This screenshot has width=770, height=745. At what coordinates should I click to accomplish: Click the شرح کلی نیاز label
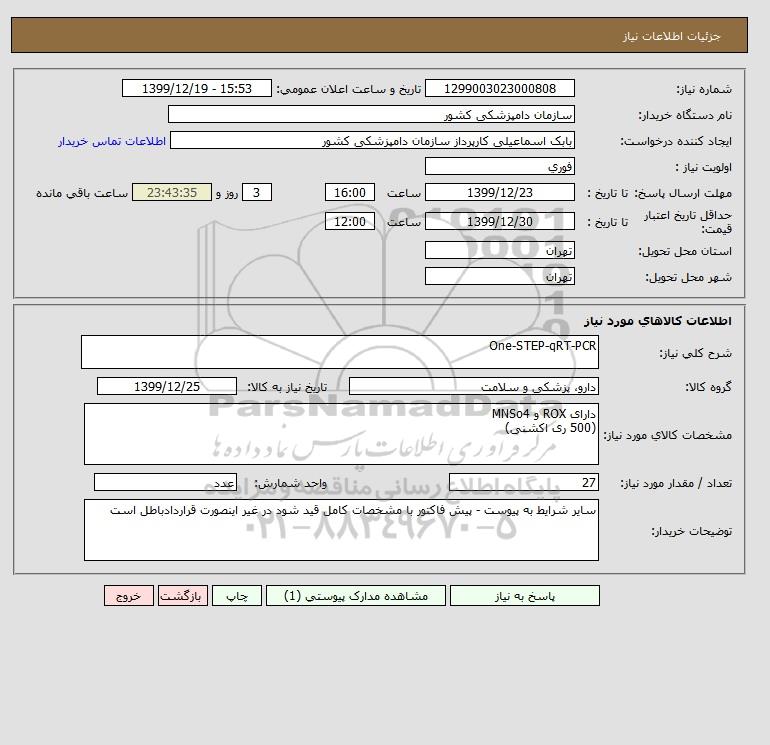(695, 353)
